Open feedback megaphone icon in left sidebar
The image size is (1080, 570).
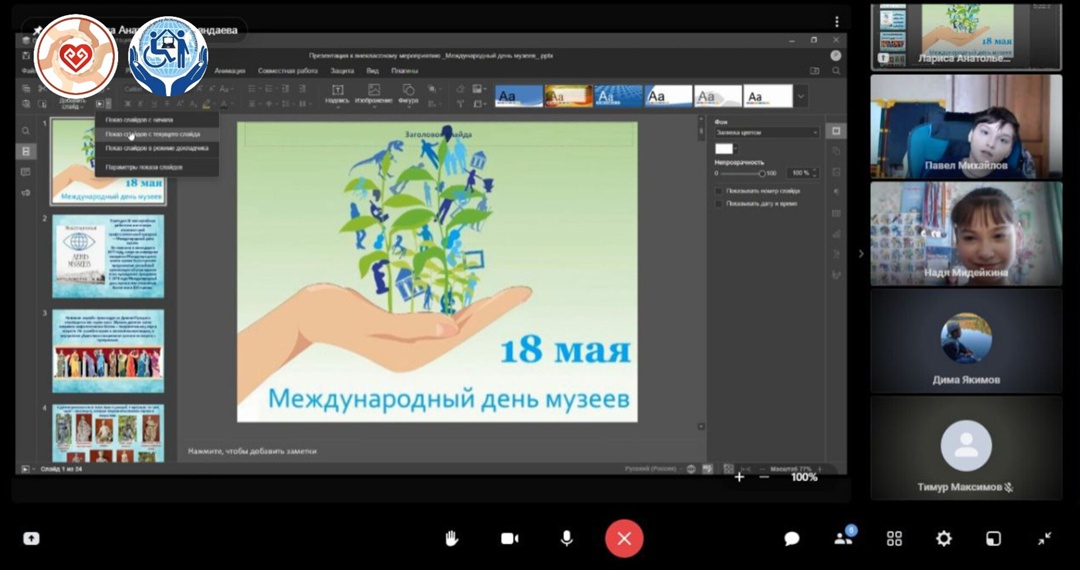25,192
